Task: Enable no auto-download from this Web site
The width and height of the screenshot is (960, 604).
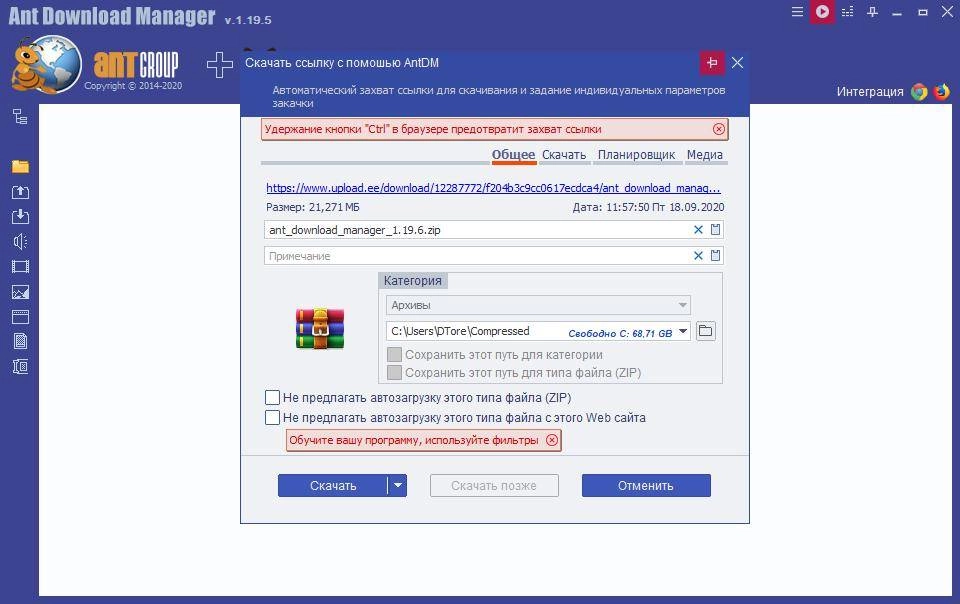Action: pyautogui.click(x=272, y=417)
